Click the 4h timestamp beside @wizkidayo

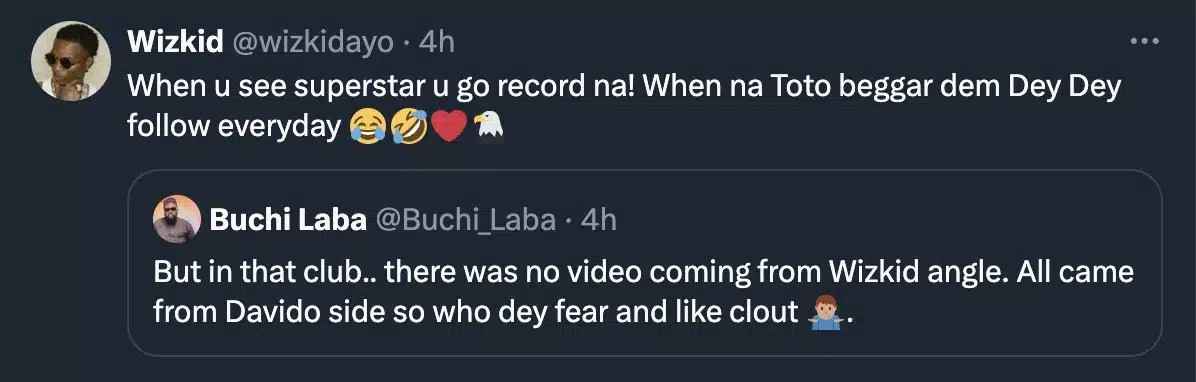point(437,43)
